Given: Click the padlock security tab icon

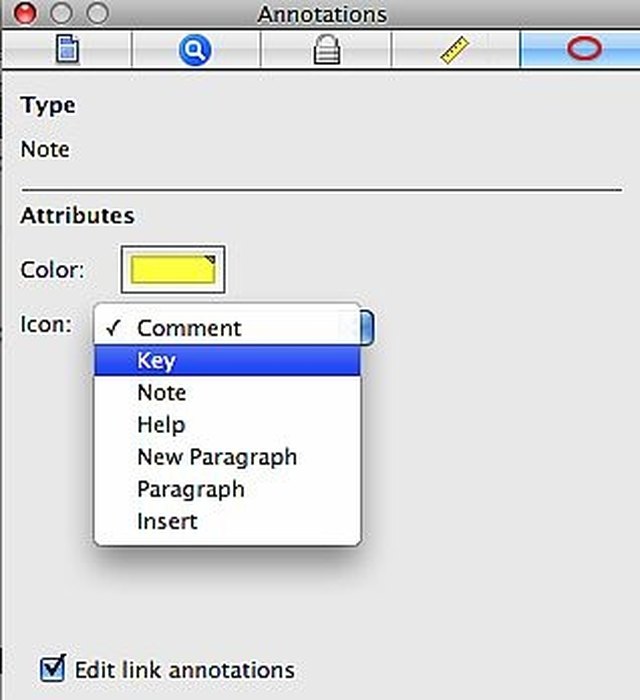Looking at the screenshot, I should pyautogui.click(x=325, y=49).
